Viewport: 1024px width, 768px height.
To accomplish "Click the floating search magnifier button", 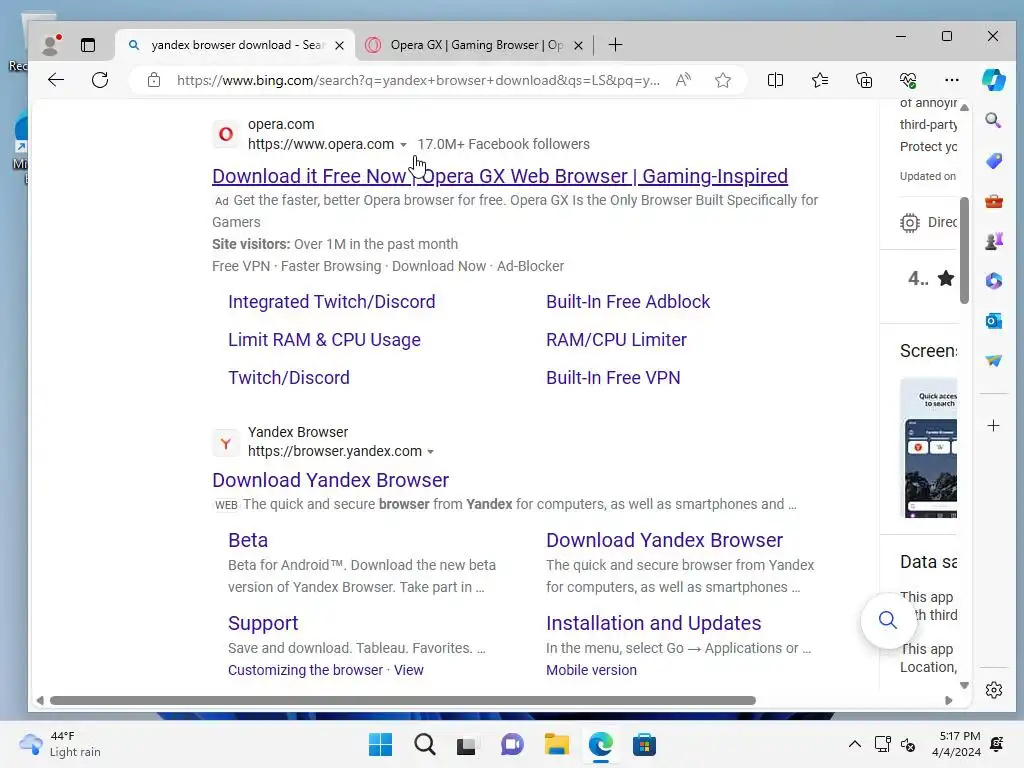I will (888, 620).
